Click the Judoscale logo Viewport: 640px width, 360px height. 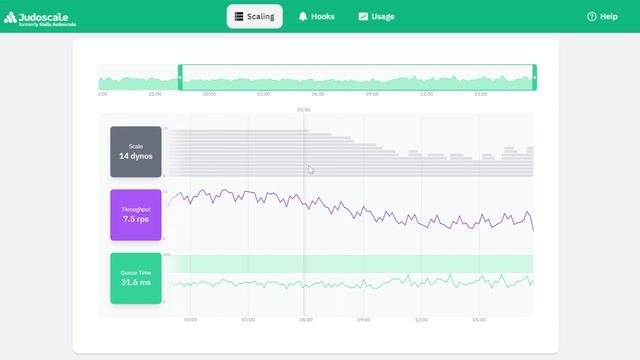tap(40, 18)
